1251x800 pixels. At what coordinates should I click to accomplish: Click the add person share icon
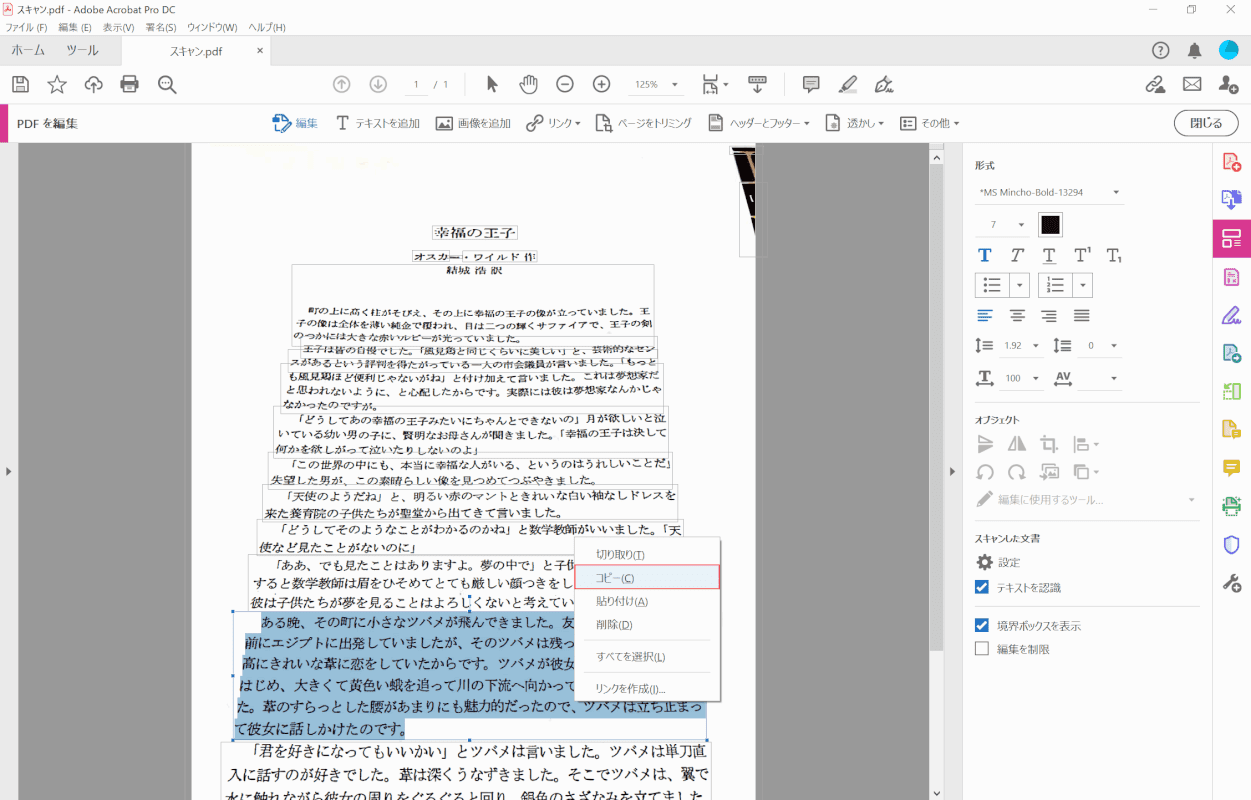tap(1229, 84)
